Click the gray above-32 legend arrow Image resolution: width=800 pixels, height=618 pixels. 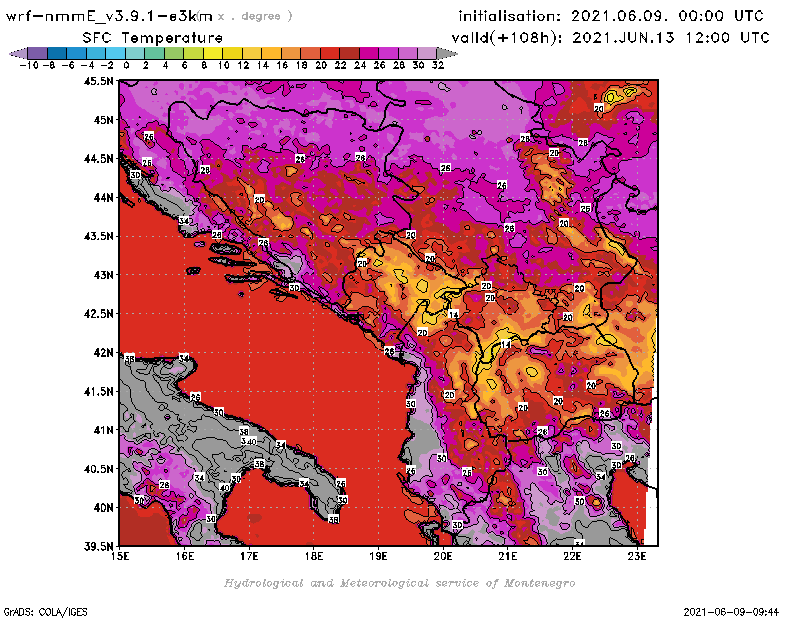[x=447, y=53]
